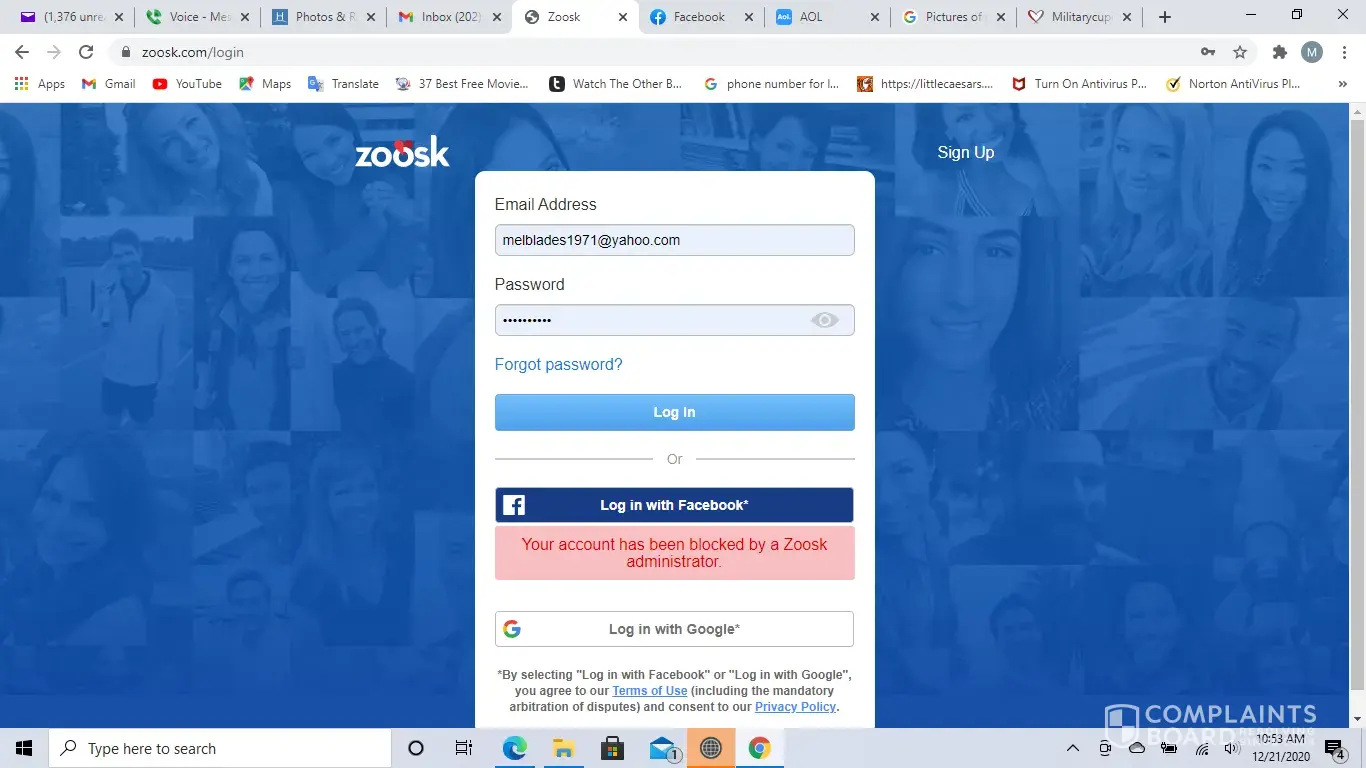Viewport: 1366px width, 768px height.
Task: Close the Zoosk tab
Action: point(623,17)
